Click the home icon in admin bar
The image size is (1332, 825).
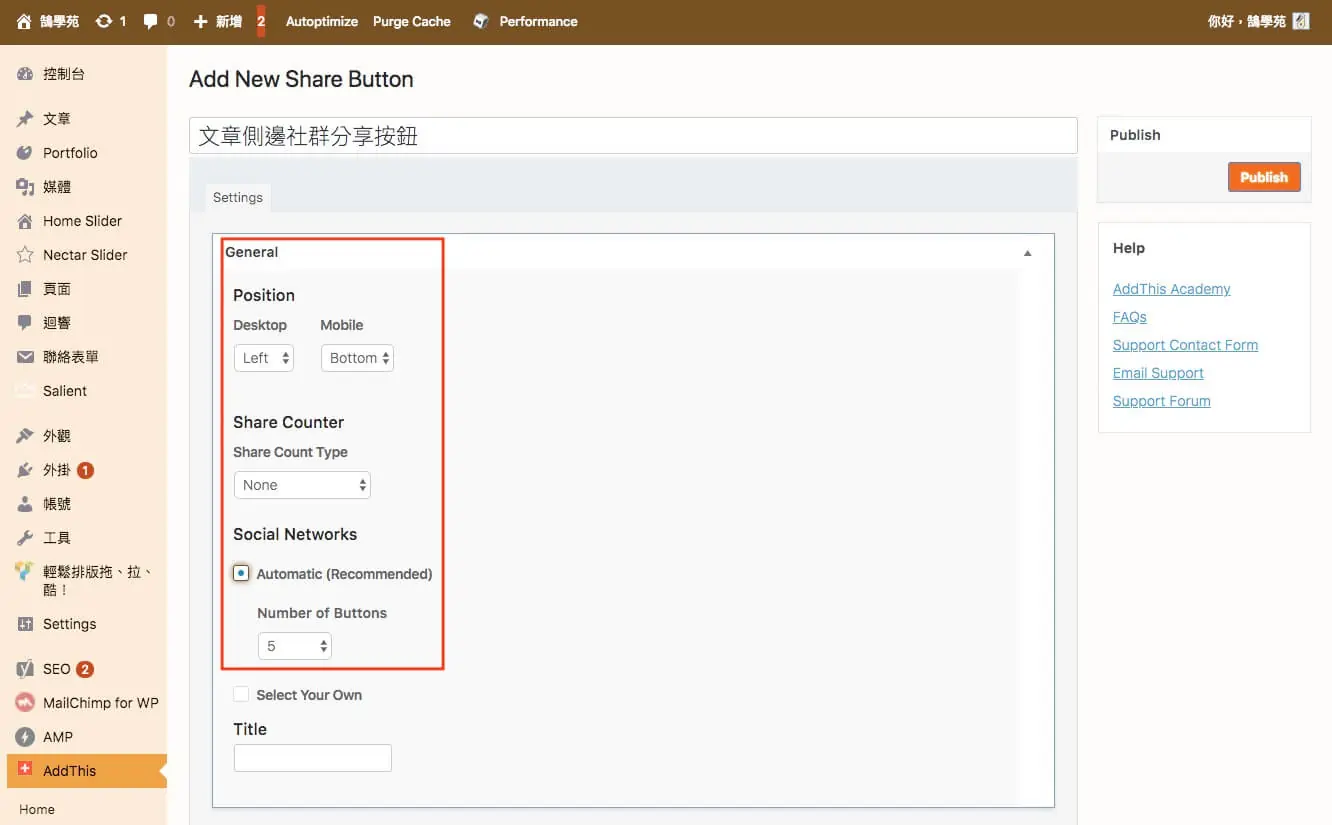25,21
